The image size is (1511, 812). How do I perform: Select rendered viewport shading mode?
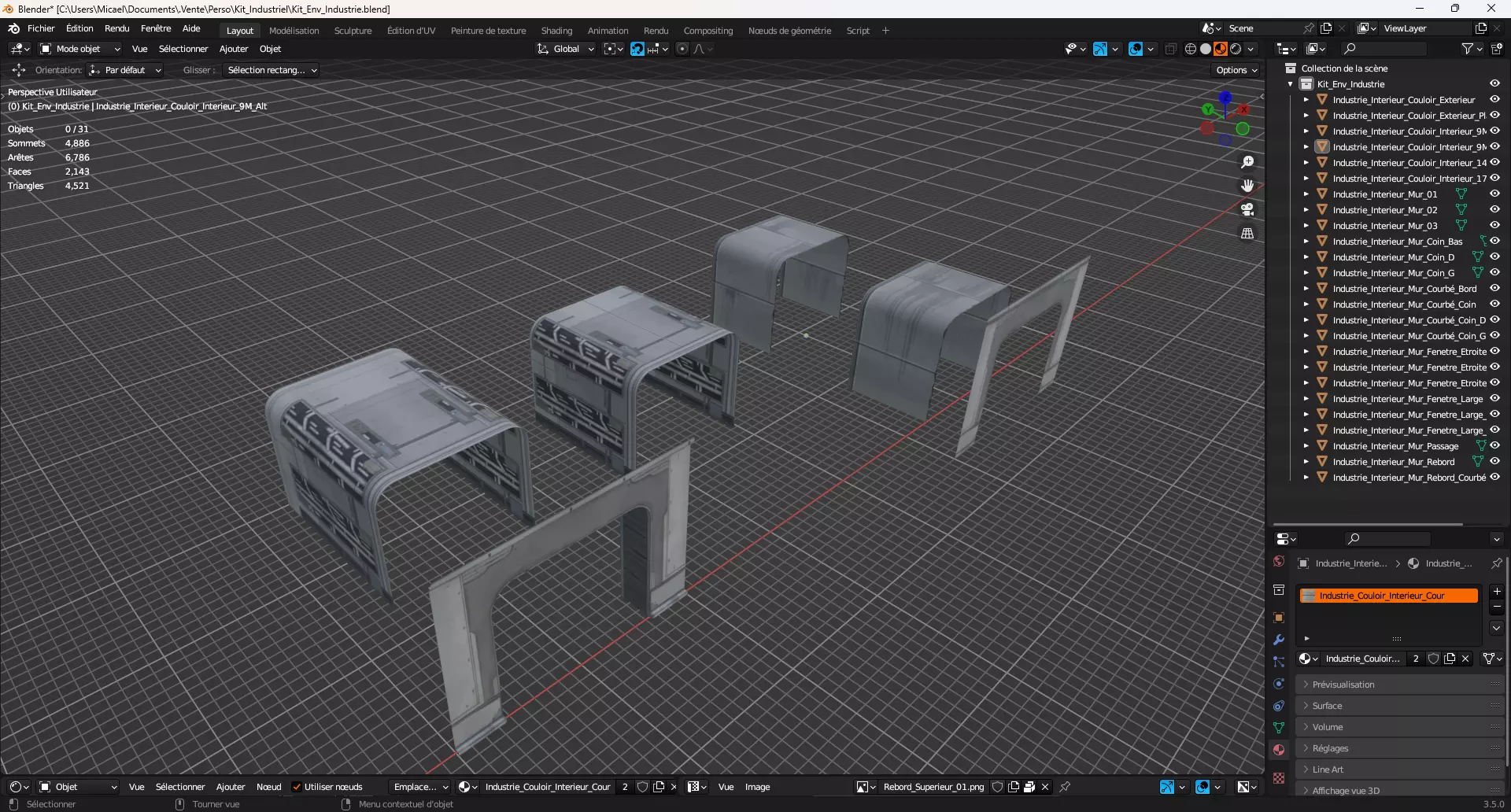pos(1236,49)
